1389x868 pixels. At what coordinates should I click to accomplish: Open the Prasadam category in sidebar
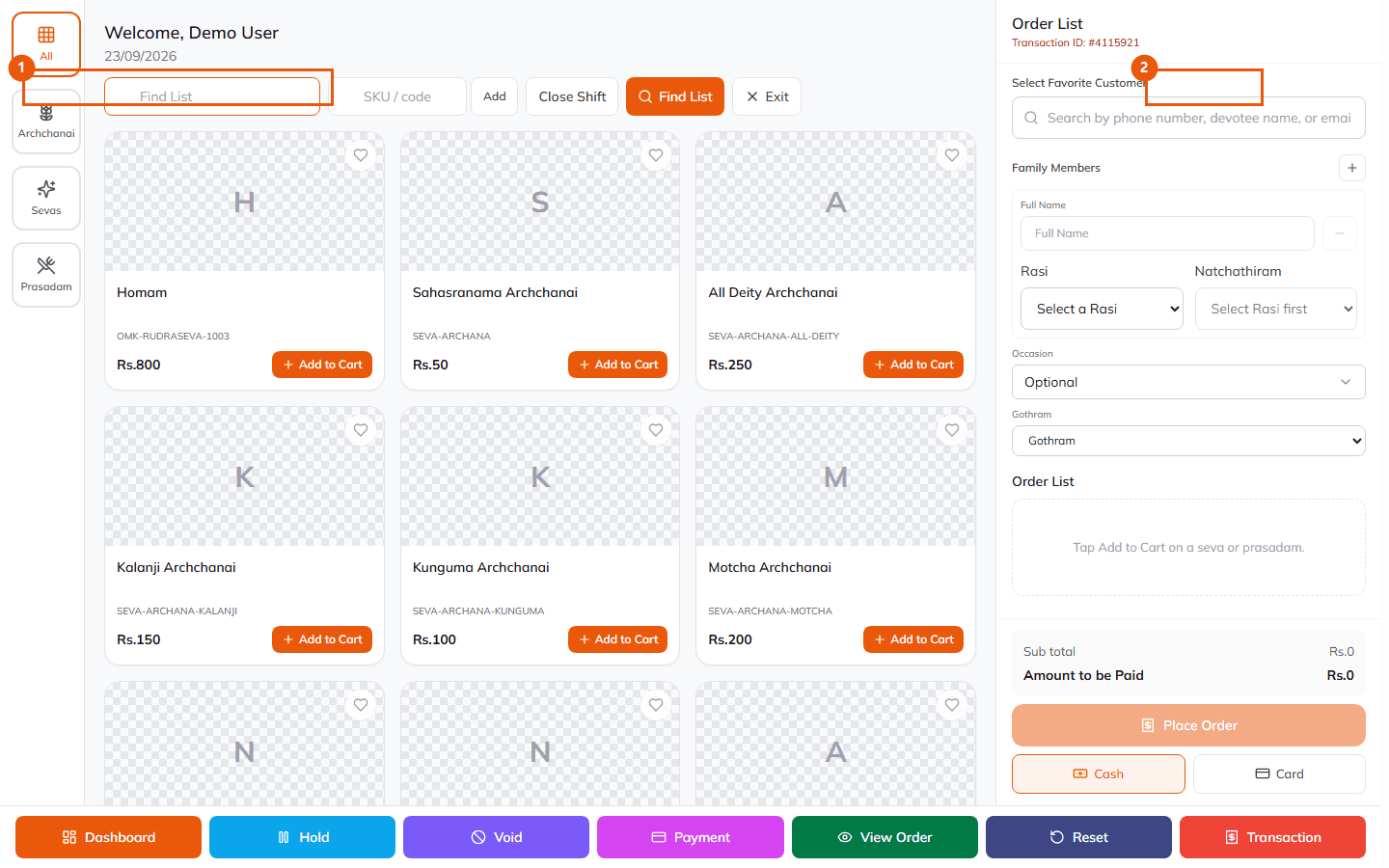click(x=46, y=275)
